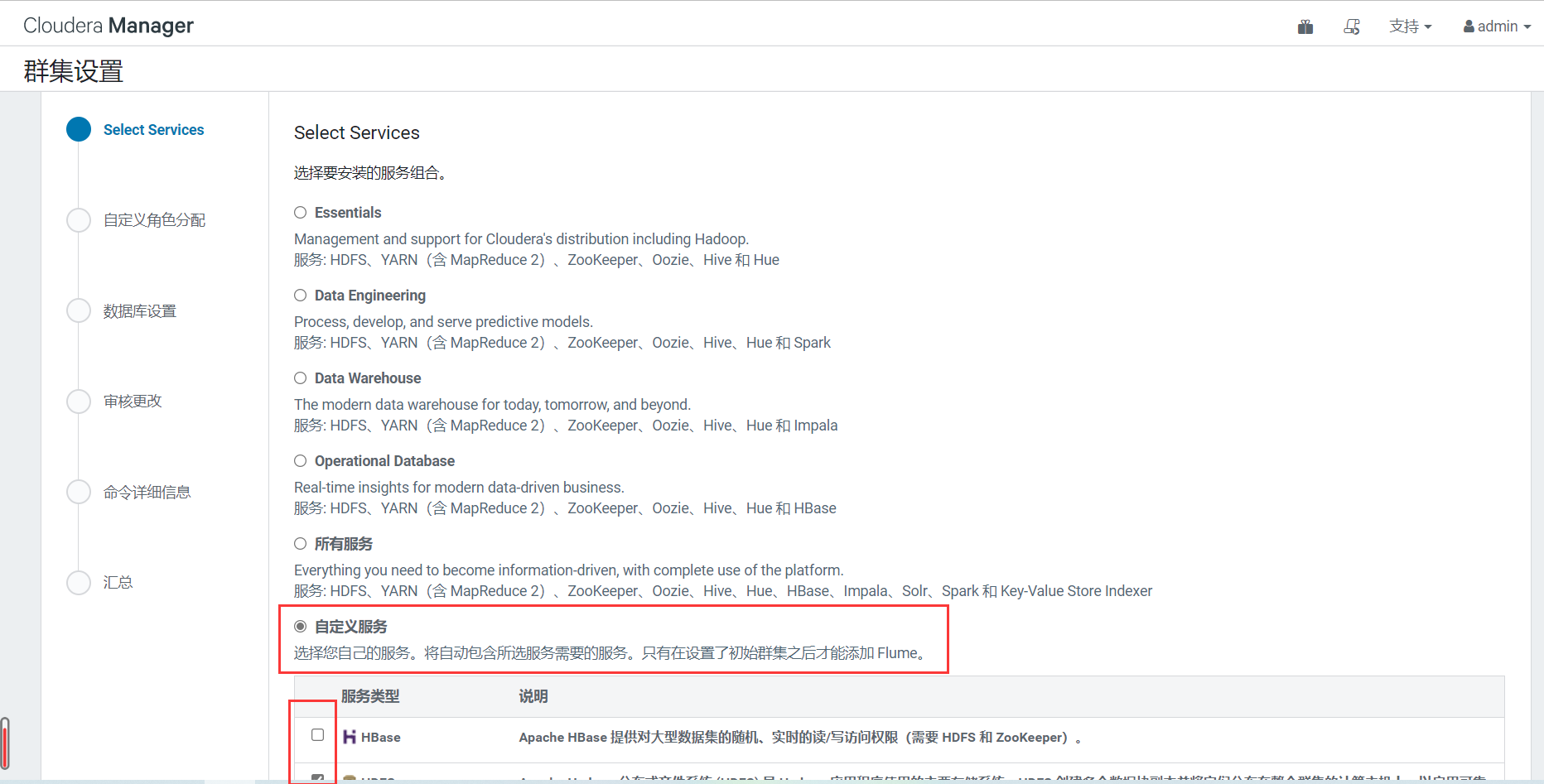Check the HBase service checkbox
The width and height of the screenshot is (1544, 784).
[x=317, y=735]
